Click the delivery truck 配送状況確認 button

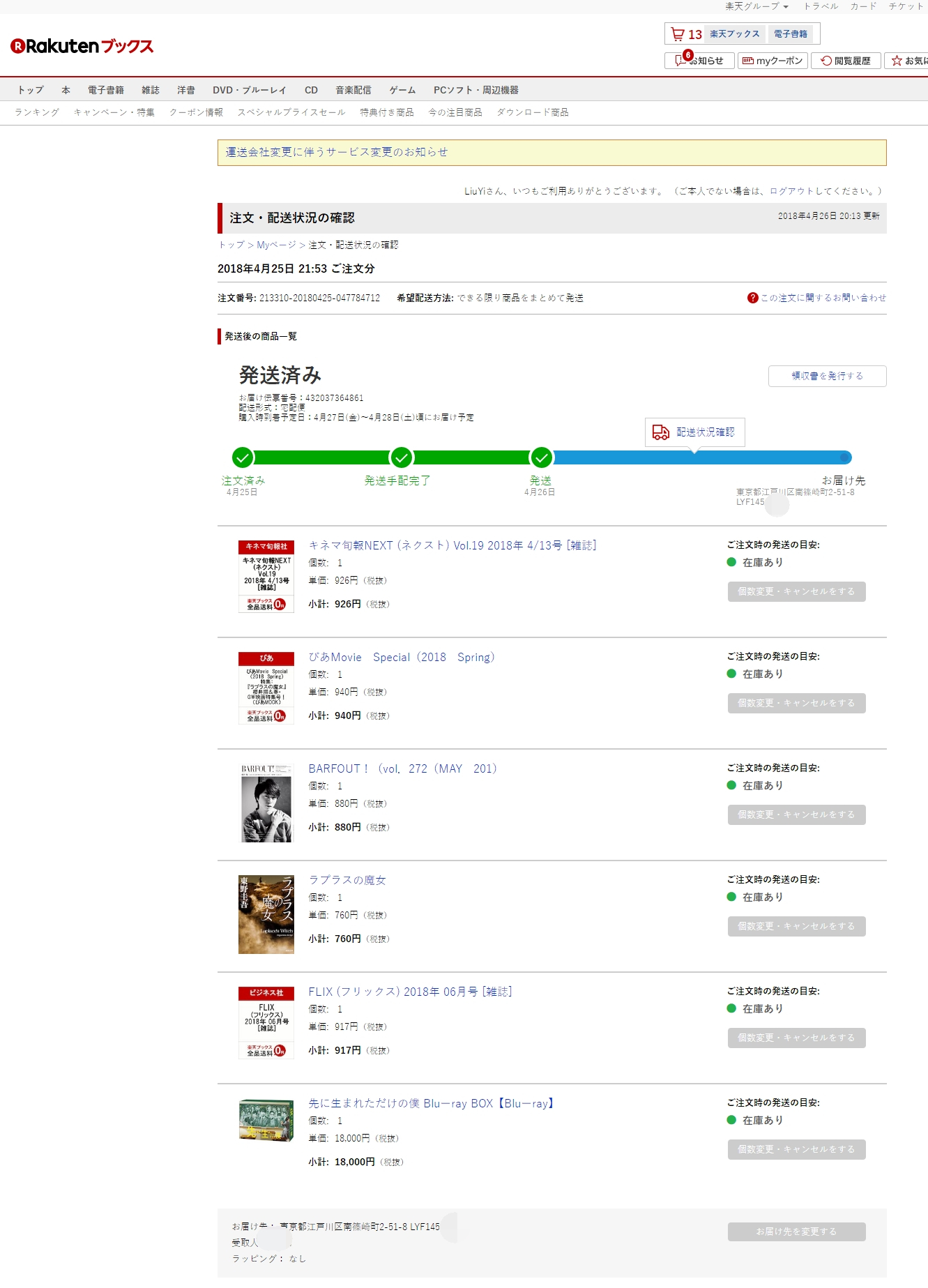[x=694, y=432]
